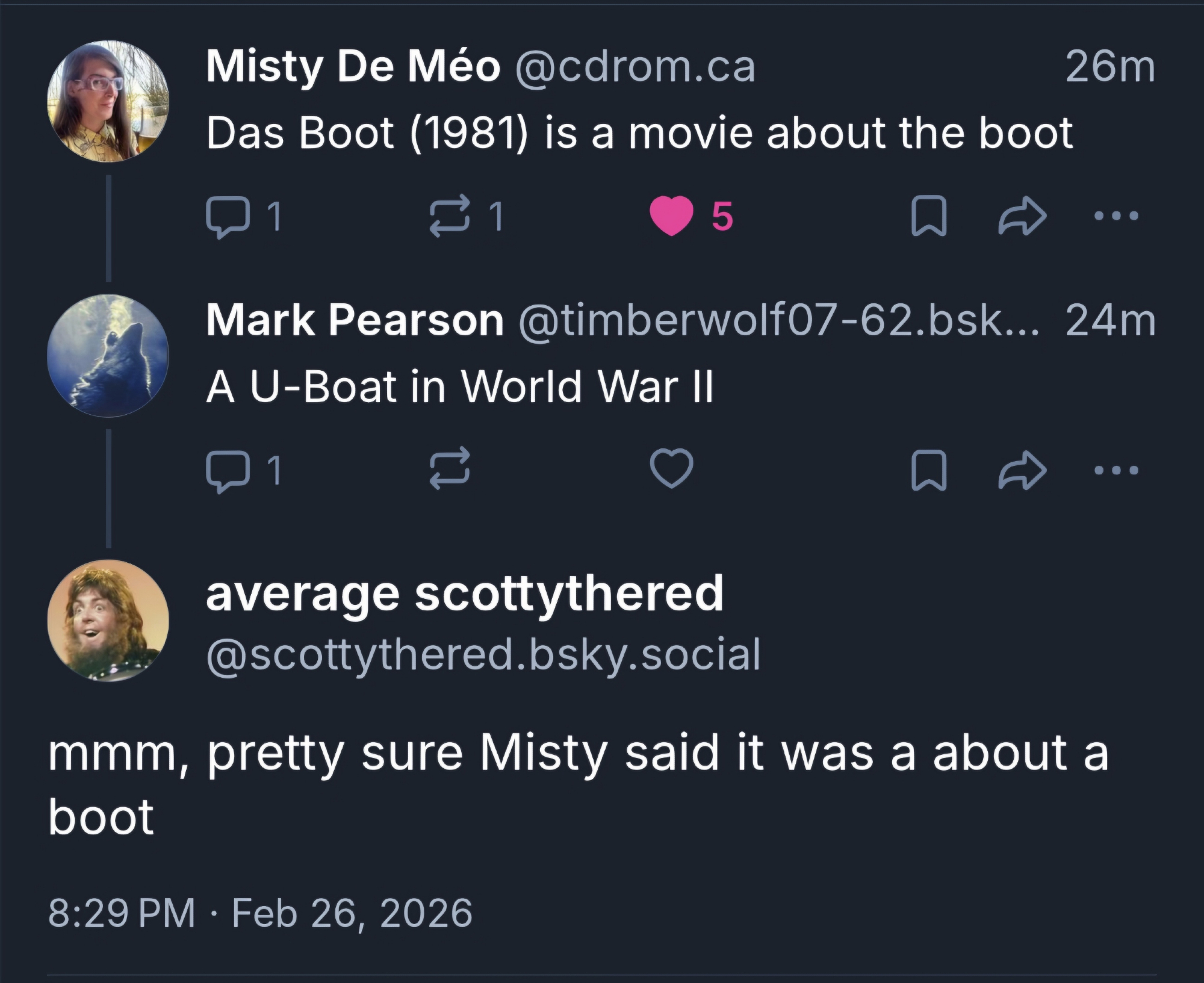Open the @timberwolf07-62 handle
Image resolution: width=1204 pixels, height=983 pixels.
(x=778, y=321)
